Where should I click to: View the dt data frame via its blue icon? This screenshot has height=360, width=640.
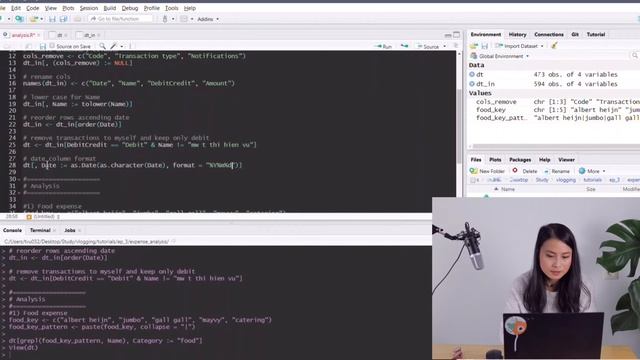(x=472, y=74)
